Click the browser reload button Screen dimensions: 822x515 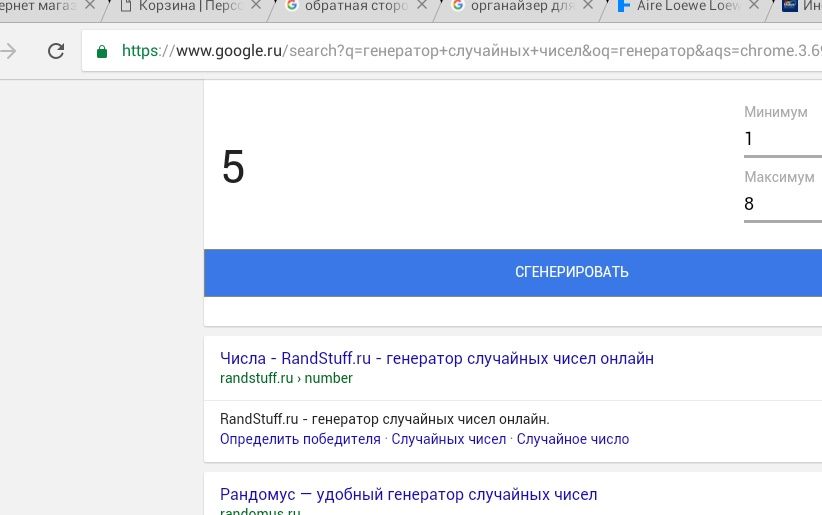(57, 50)
